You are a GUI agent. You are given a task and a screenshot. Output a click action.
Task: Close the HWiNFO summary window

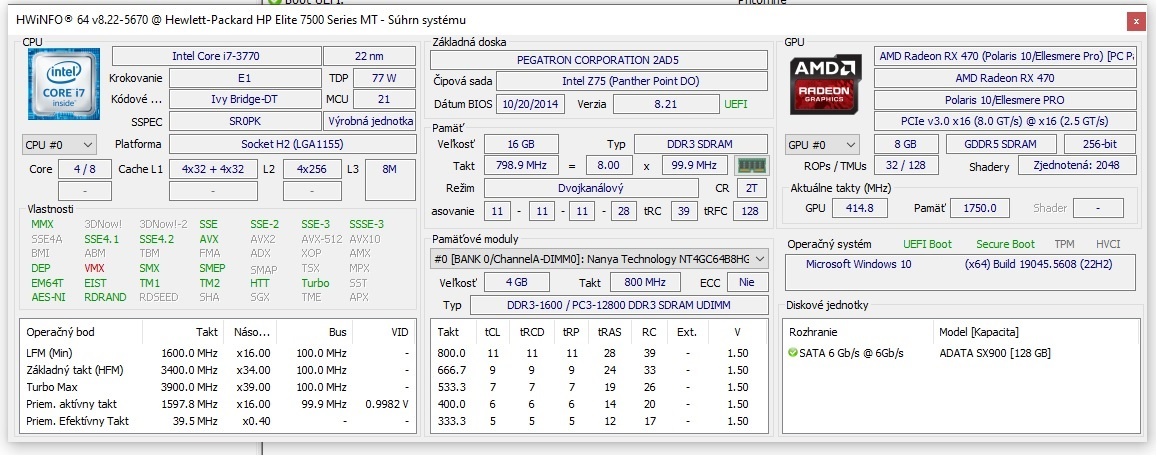(x=1136, y=21)
